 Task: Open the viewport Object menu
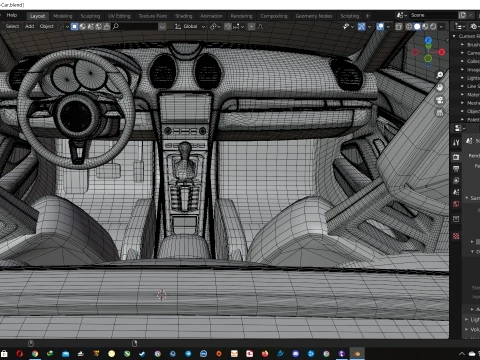click(47, 26)
